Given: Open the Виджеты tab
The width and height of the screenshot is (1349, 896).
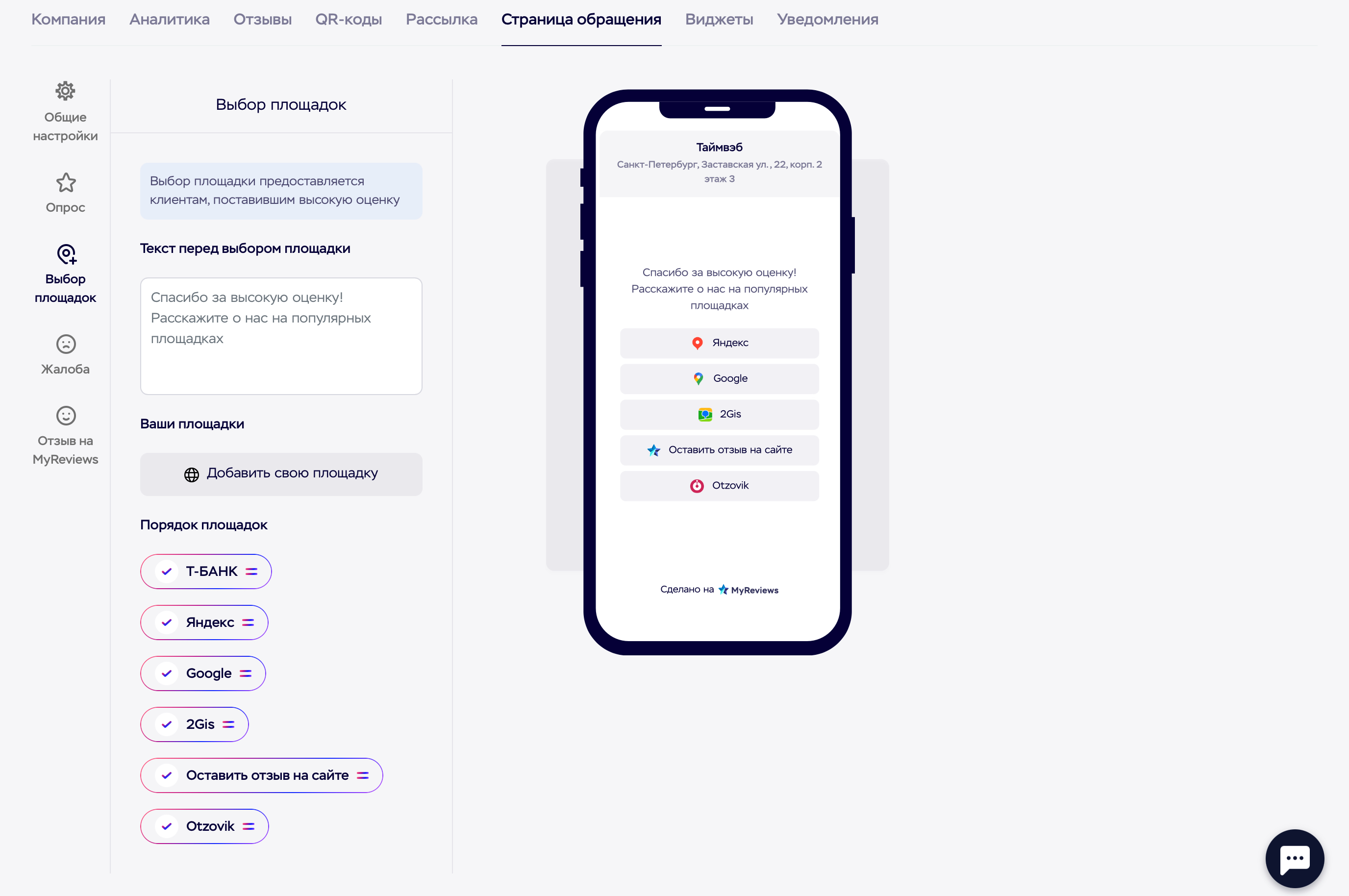Looking at the screenshot, I should point(719,20).
